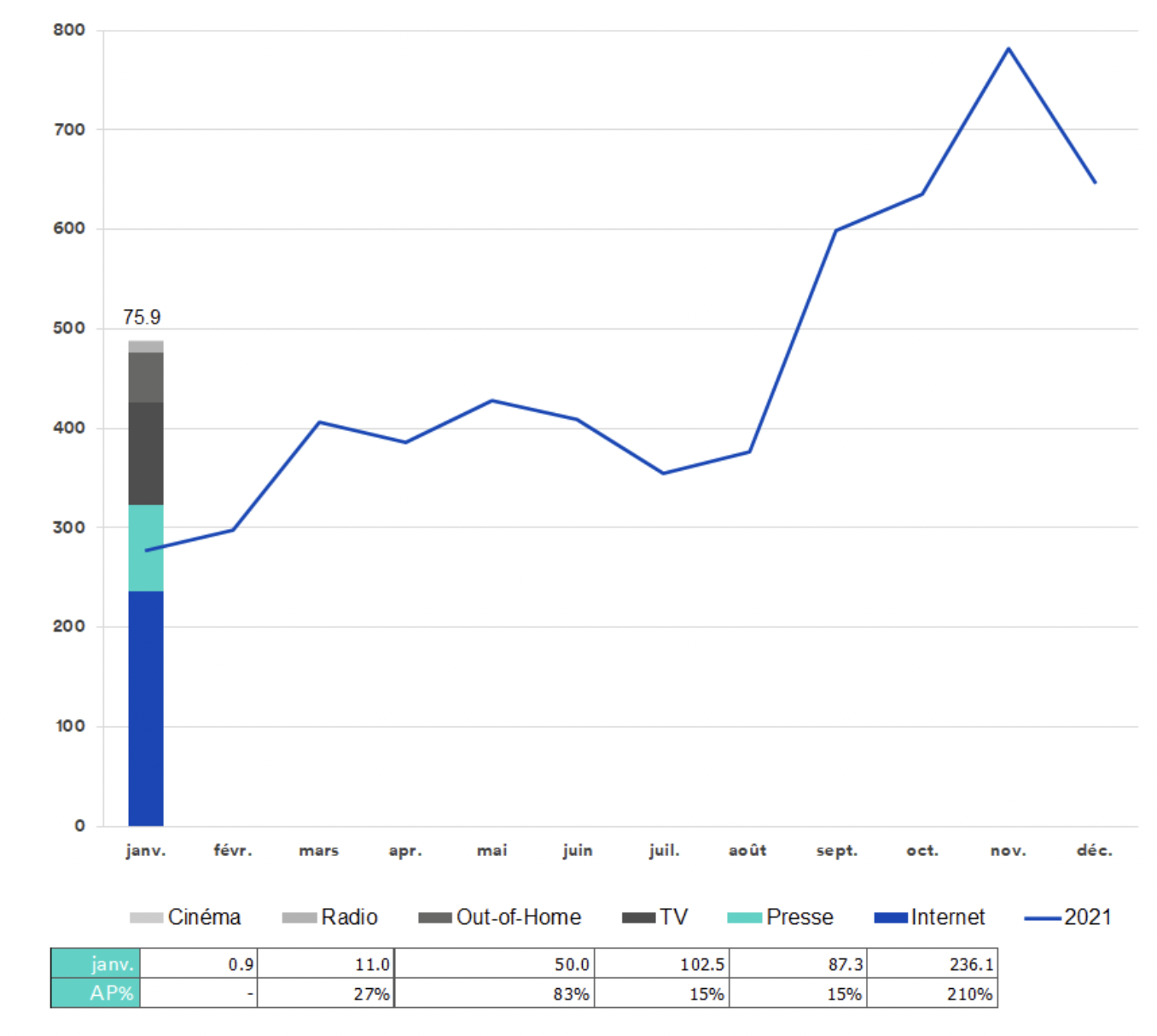Click the blue Internet segment of the January bar
Viewport: 1157px width, 1036px height.
(146, 708)
